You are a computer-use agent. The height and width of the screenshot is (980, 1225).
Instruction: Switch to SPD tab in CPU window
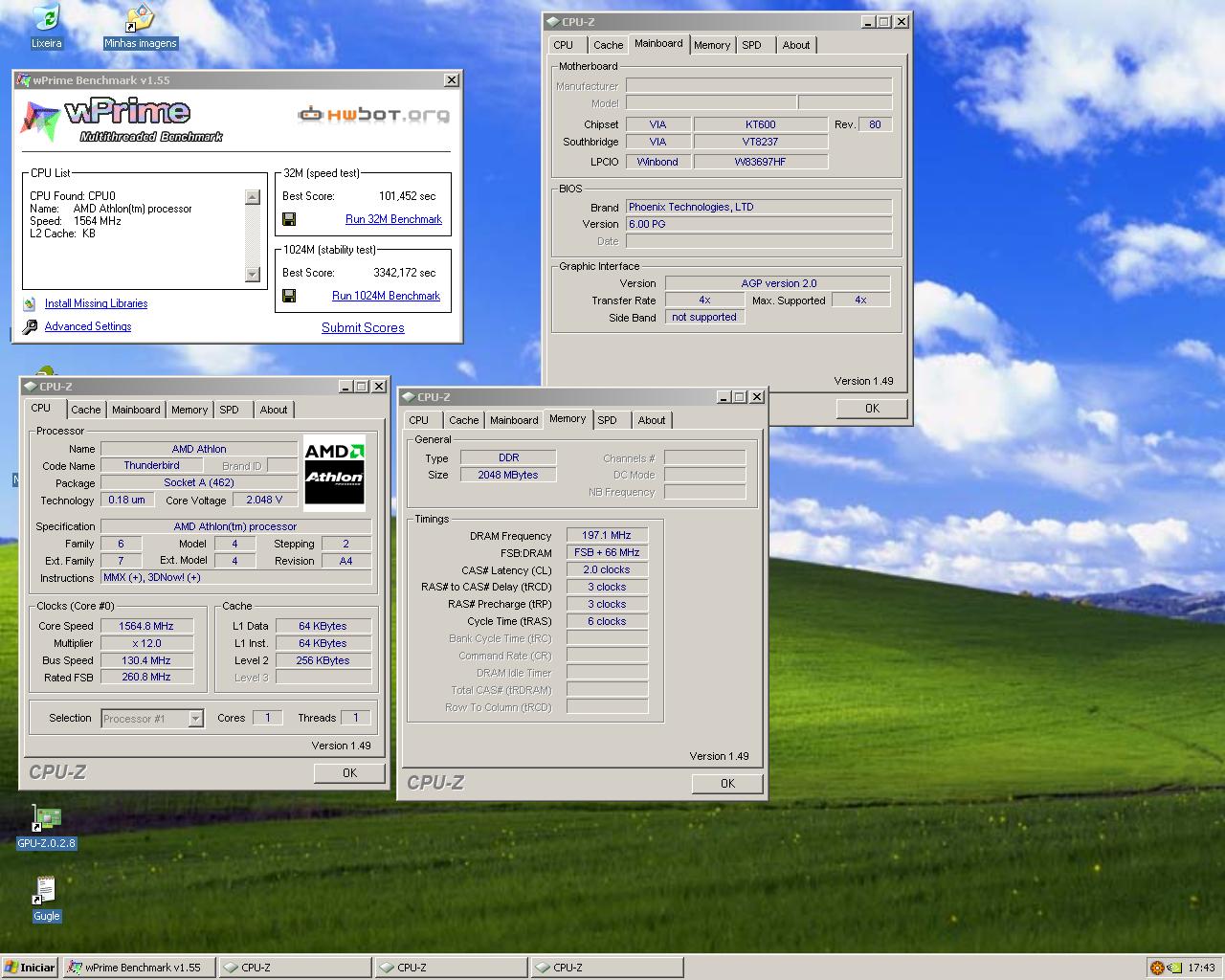229,410
